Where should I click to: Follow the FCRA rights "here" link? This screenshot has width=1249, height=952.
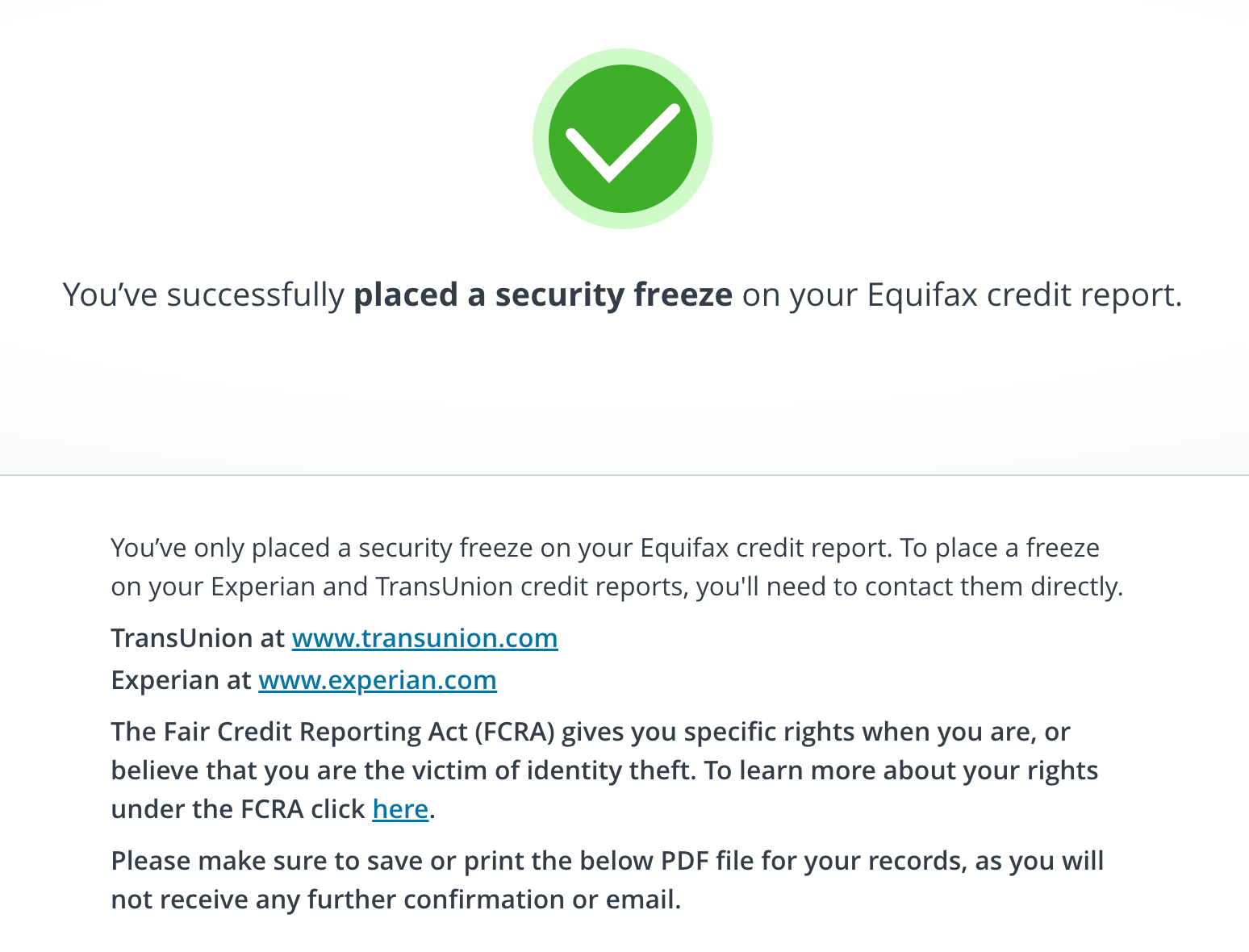(x=399, y=809)
